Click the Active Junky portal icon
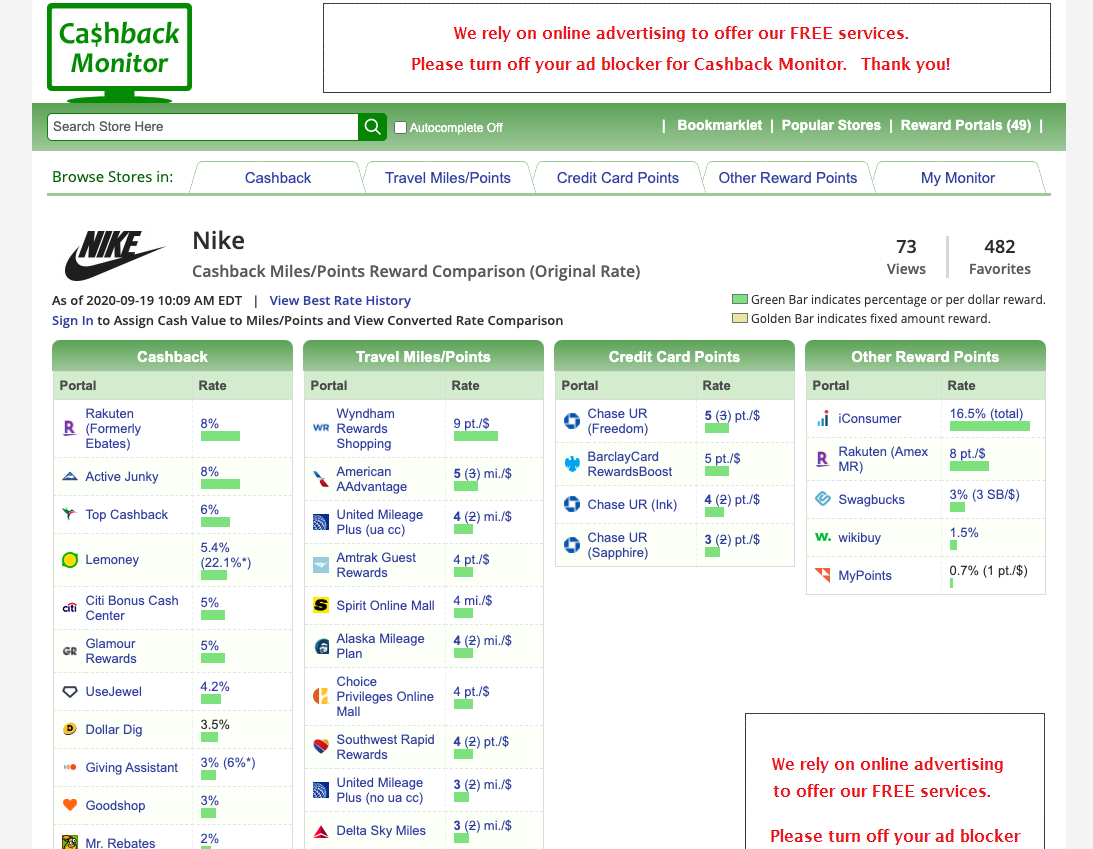The height and width of the screenshot is (849, 1093). tap(70, 477)
